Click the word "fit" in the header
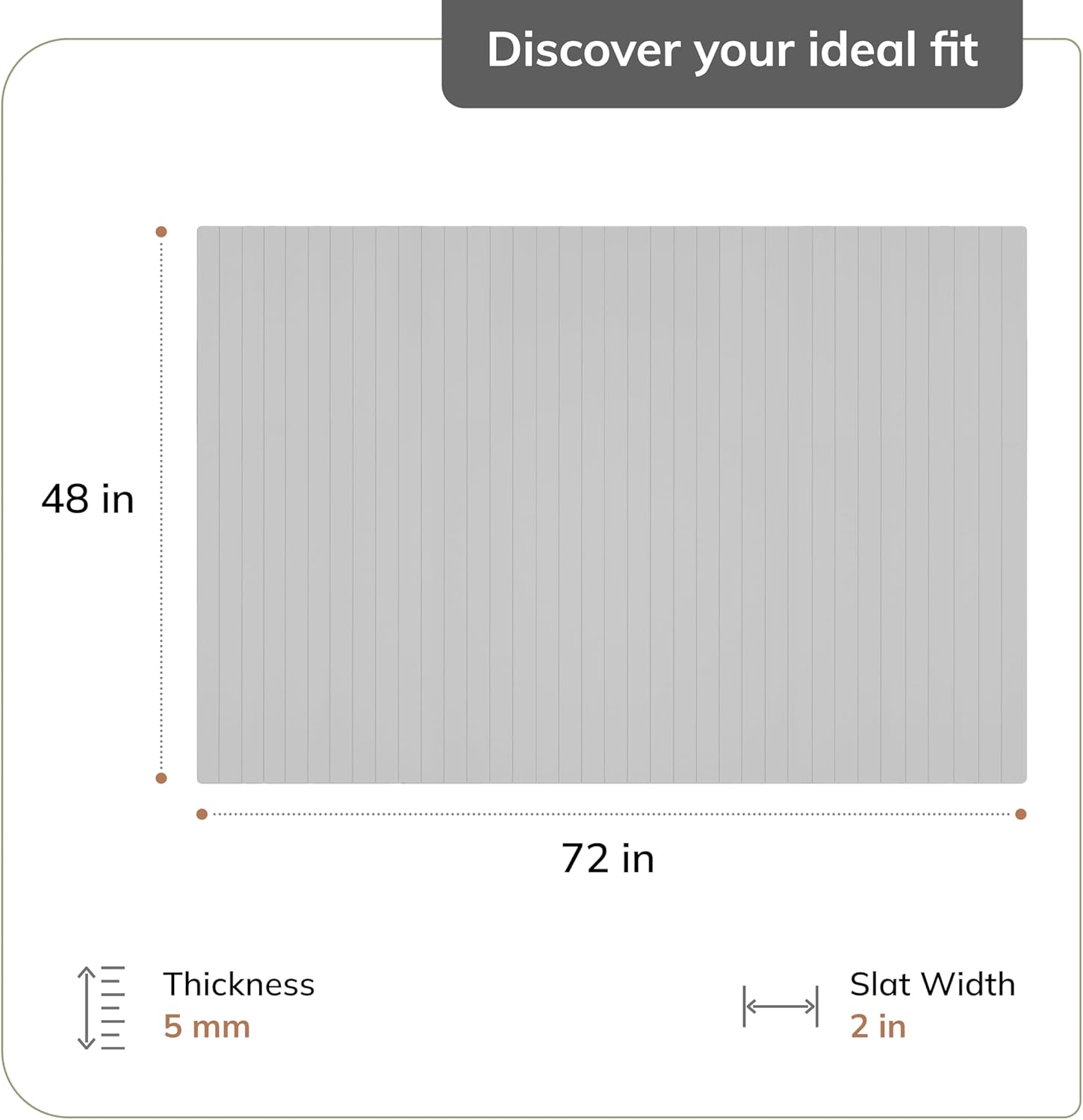 click(954, 50)
